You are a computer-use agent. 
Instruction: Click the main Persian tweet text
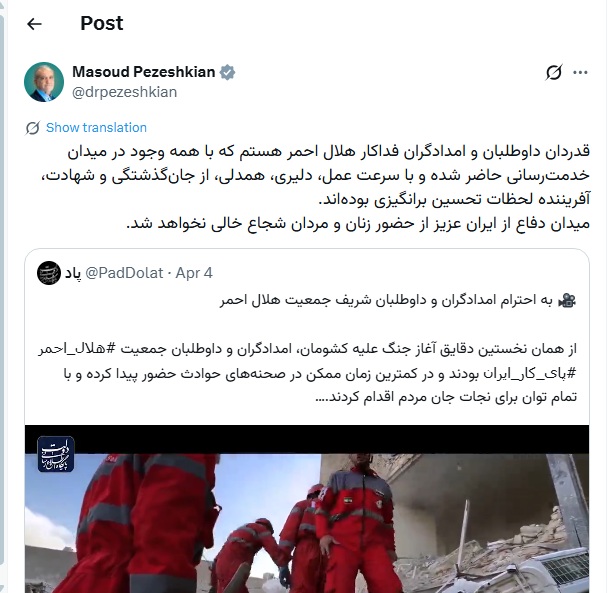click(x=316, y=187)
